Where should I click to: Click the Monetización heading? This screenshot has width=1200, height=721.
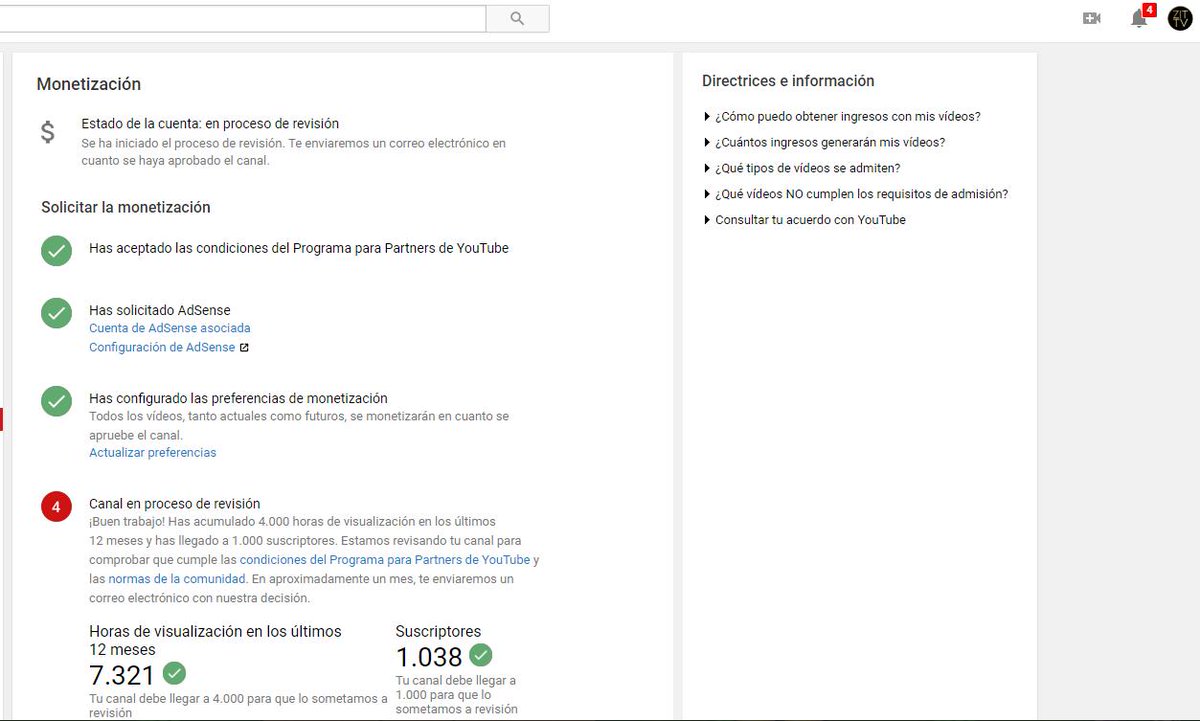(x=89, y=84)
